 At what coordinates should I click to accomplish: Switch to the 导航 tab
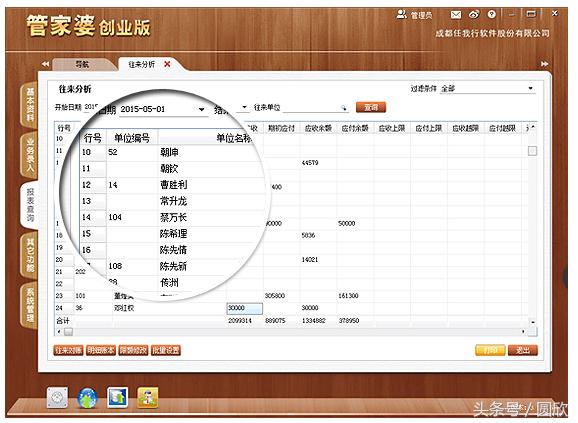[x=82, y=64]
